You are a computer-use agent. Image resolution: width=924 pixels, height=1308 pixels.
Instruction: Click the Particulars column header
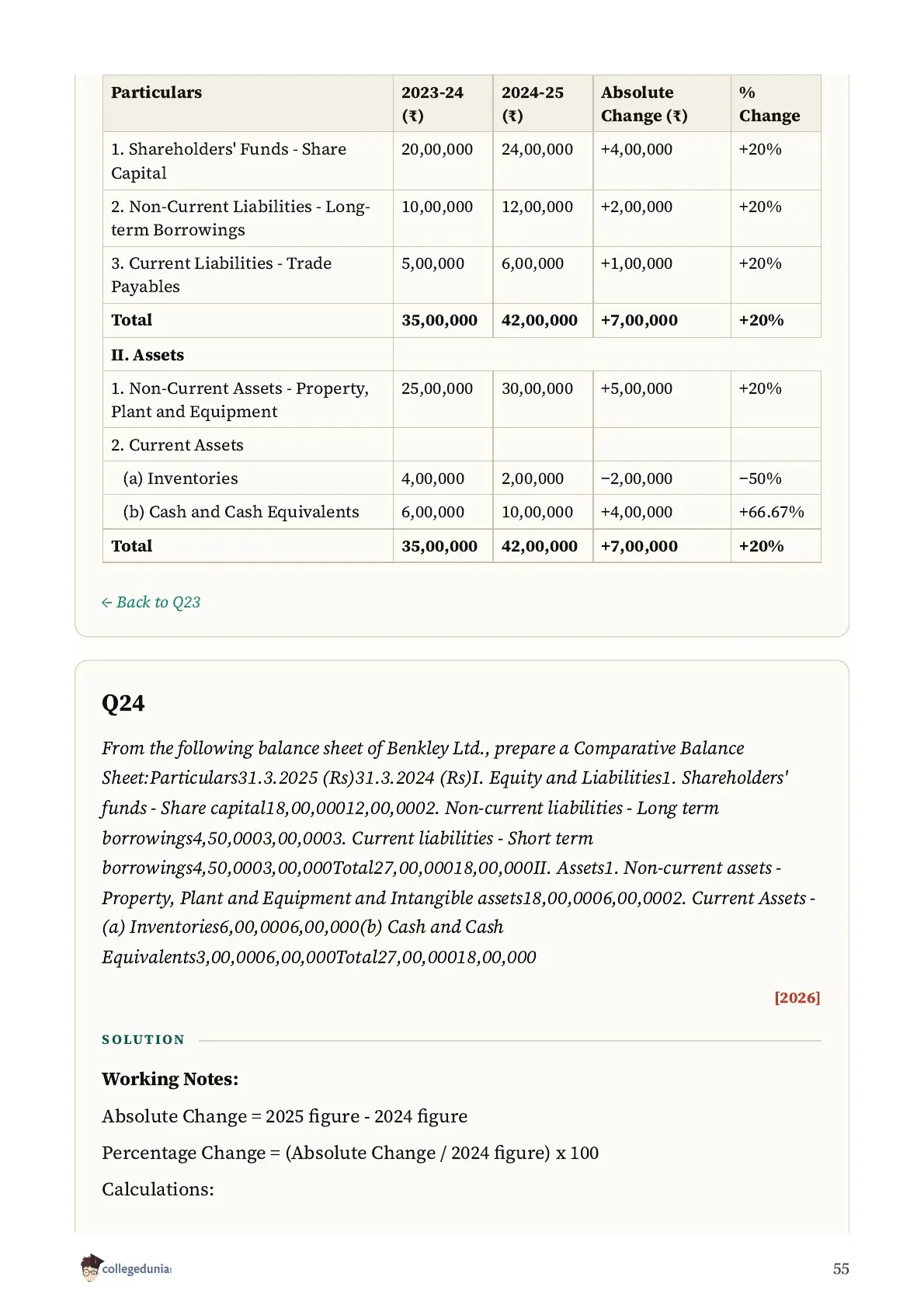[156, 92]
